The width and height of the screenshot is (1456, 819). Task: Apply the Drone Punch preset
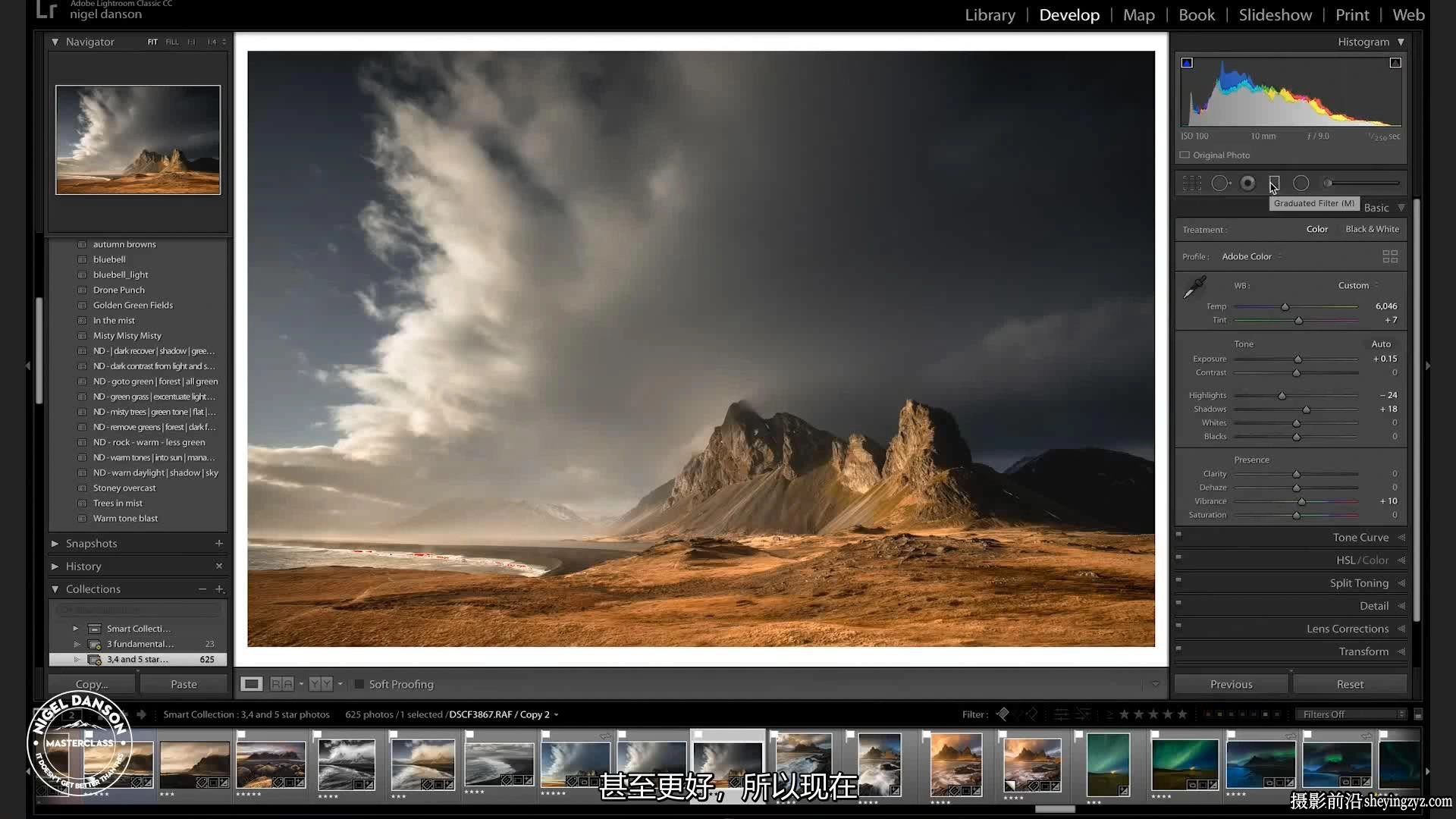(x=119, y=290)
